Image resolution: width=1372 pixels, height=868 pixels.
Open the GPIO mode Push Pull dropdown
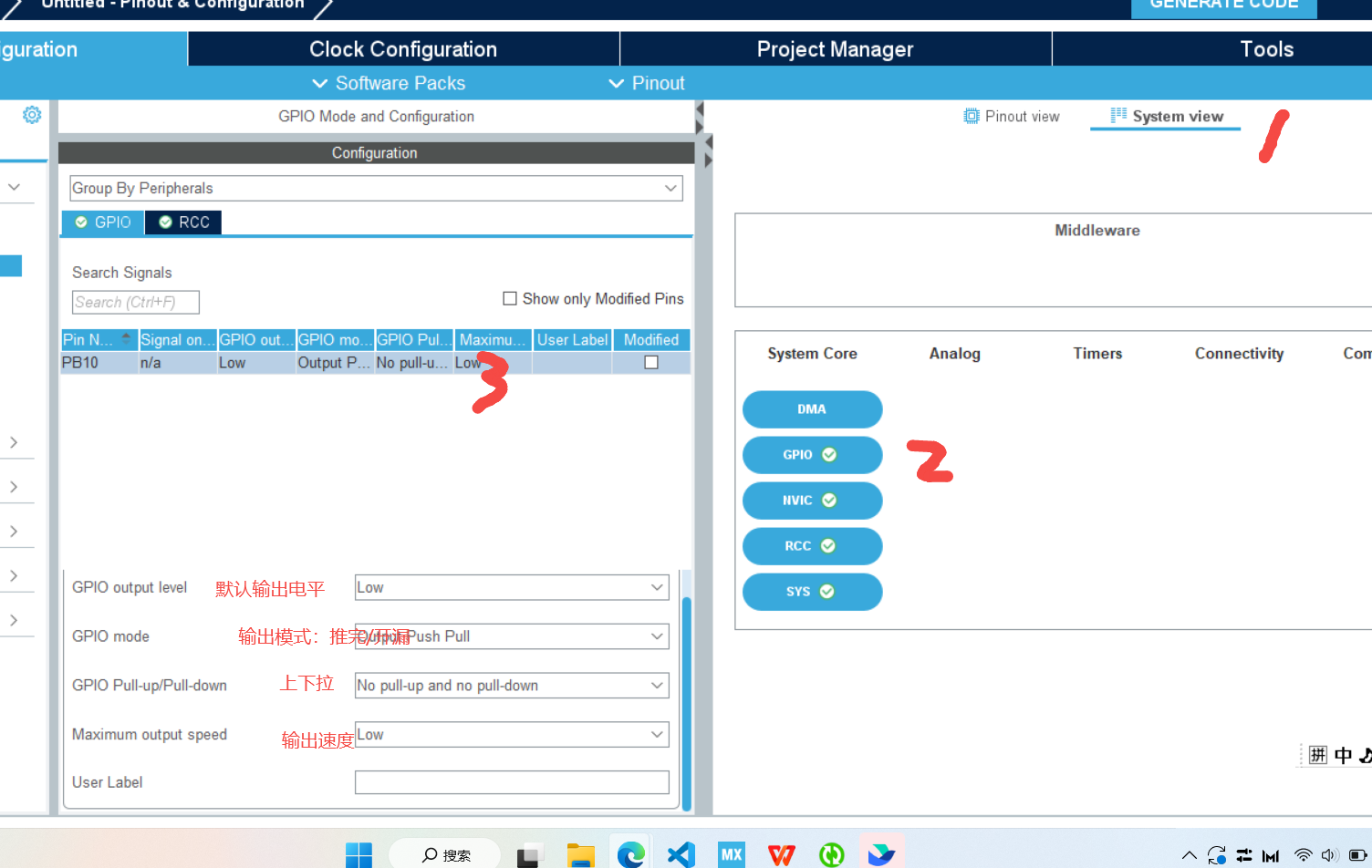coord(512,636)
